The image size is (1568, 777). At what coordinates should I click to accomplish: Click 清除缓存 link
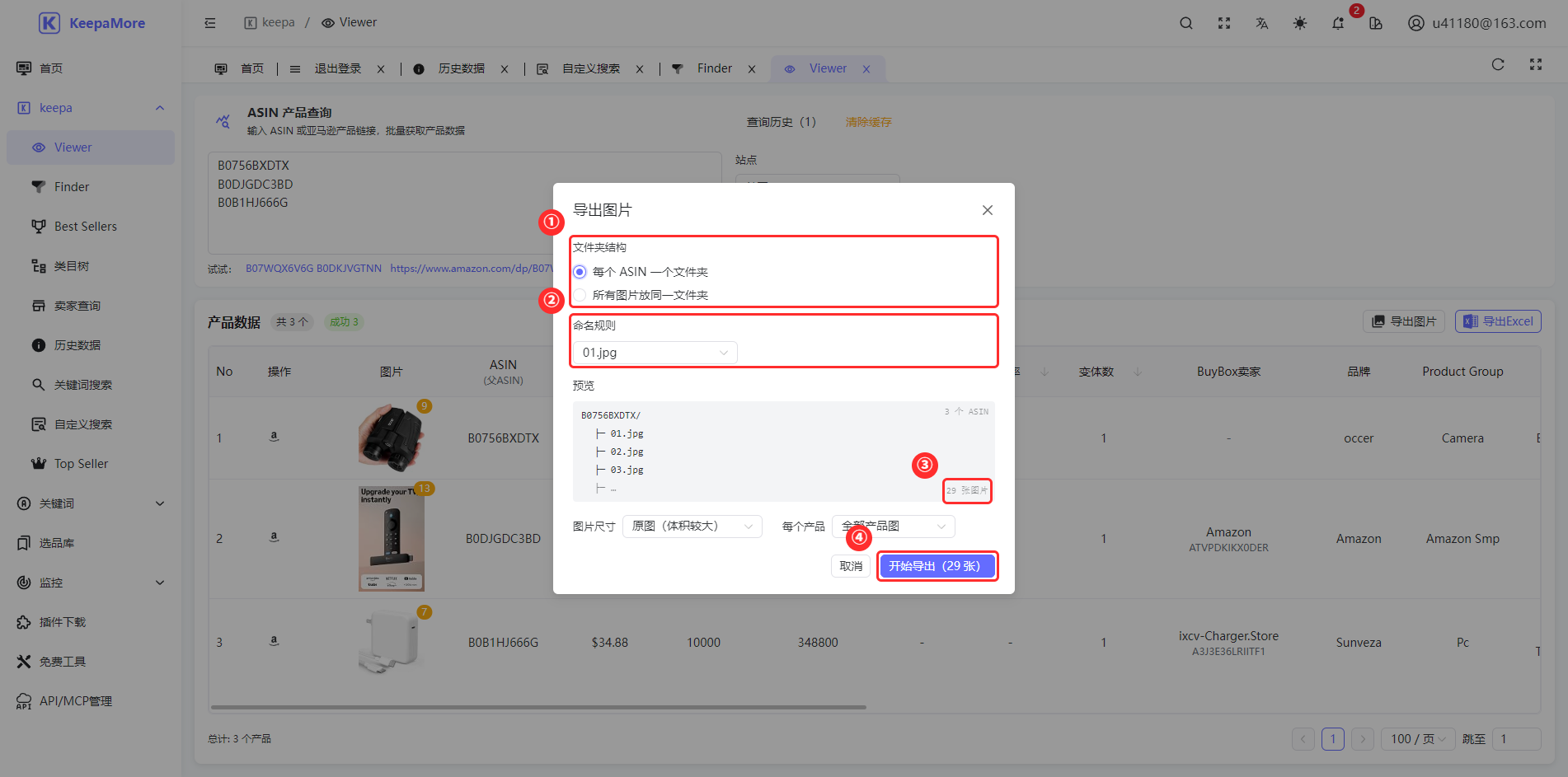point(868,122)
